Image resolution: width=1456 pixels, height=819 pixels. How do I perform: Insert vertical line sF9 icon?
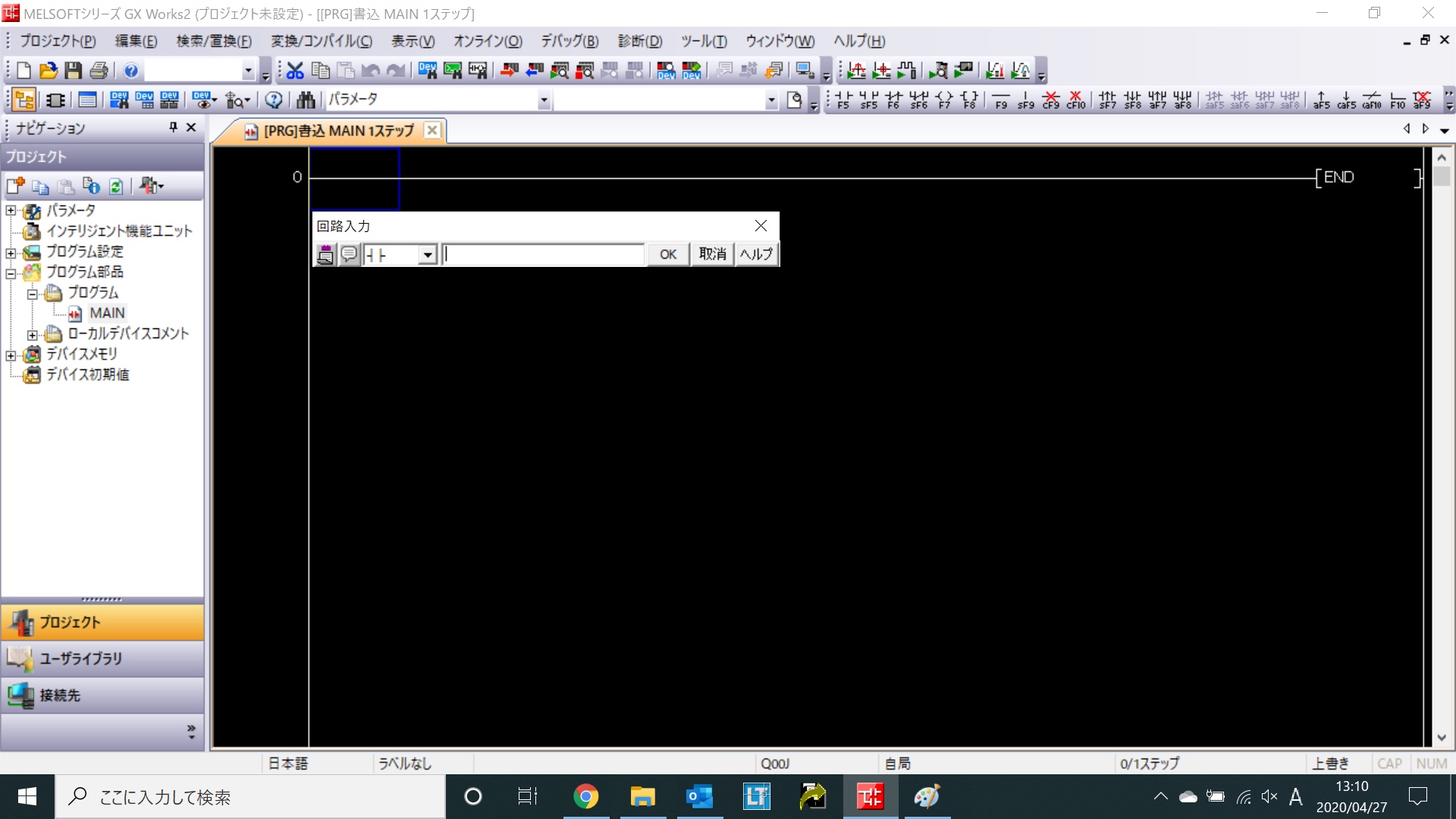(1026, 100)
